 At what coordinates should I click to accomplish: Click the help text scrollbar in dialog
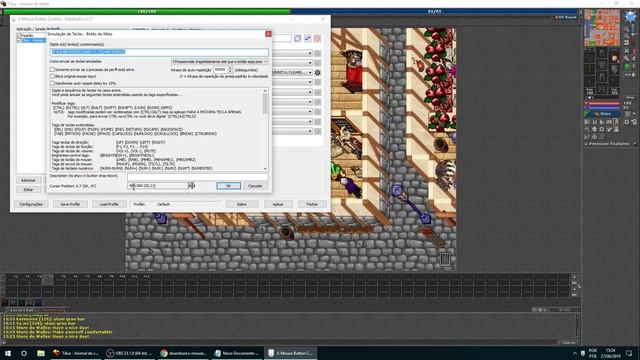click(x=265, y=129)
